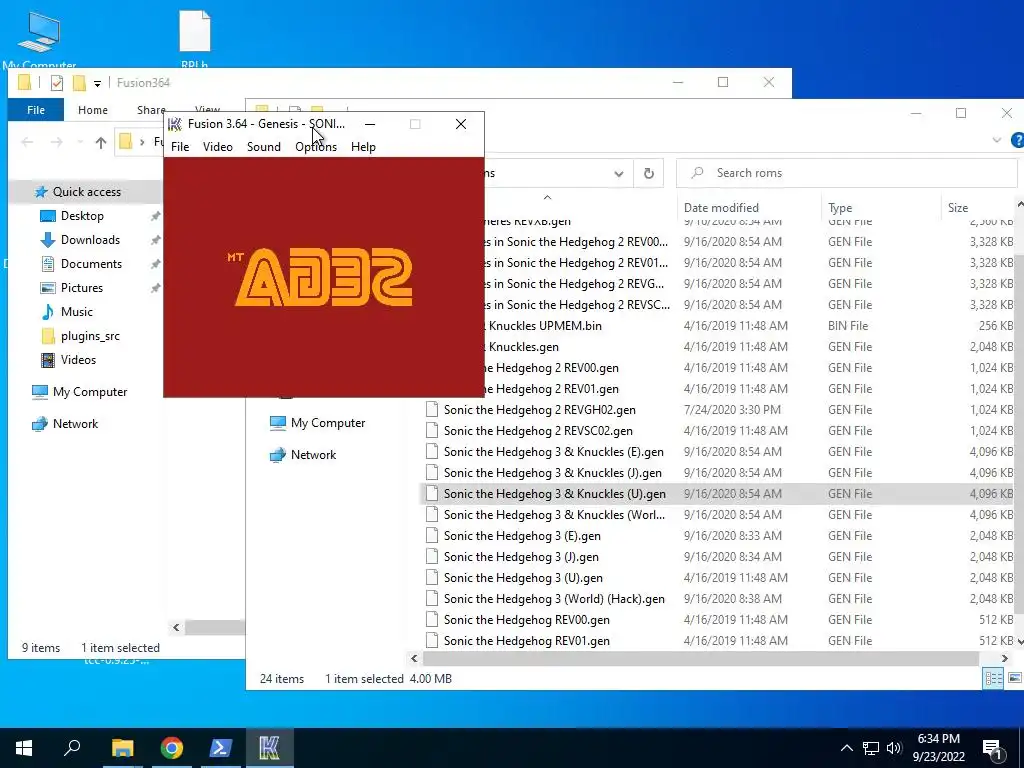Click file icon of Sonic the Hedgehog REV00.gen
Image resolution: width=1024 pixels, height=768 pixels.
point(432,620)
